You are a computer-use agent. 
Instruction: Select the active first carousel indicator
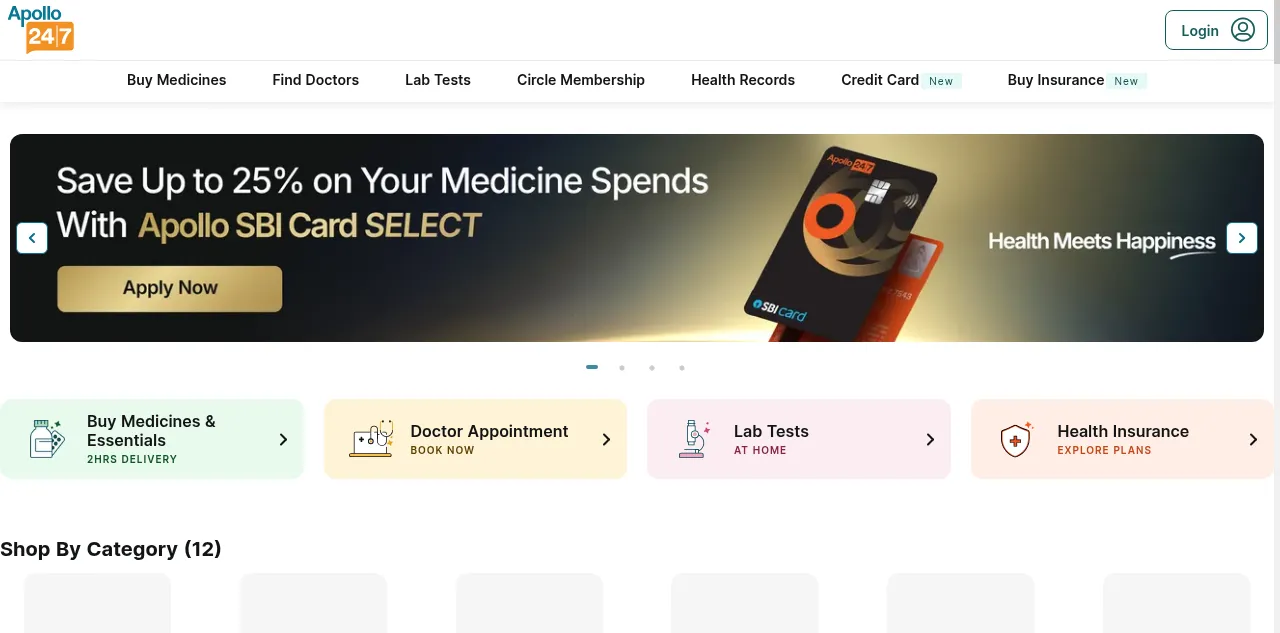(592, 368)
